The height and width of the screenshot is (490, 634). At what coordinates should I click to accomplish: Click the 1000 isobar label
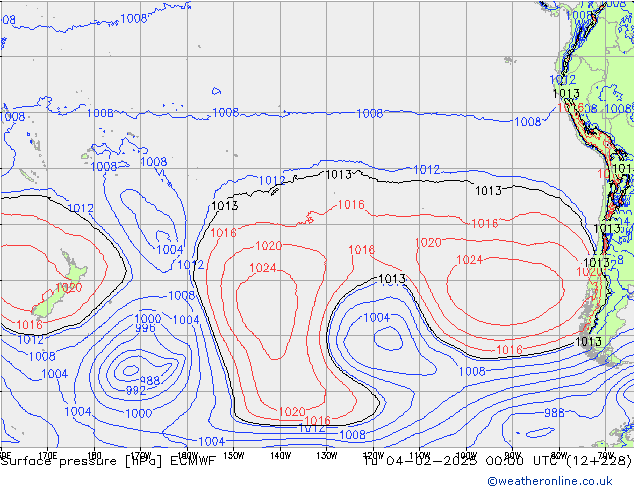point(147,318)
